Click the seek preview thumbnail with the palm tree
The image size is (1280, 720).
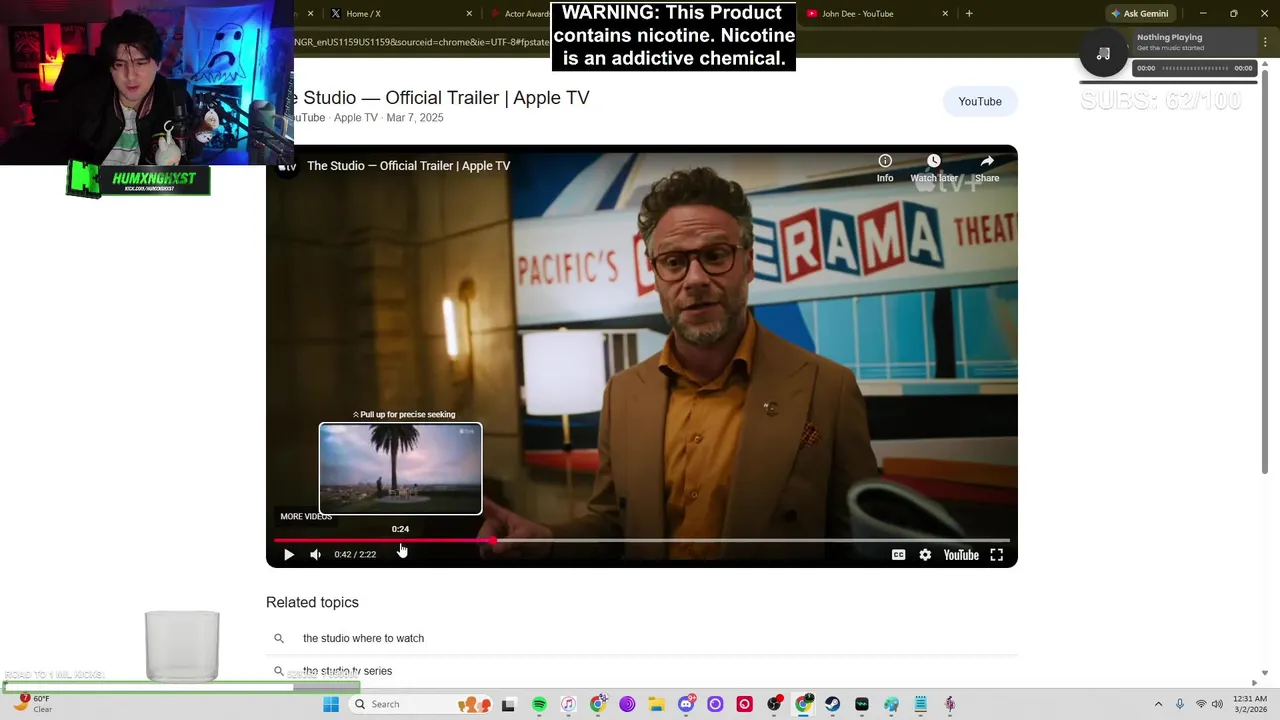[x=400, y=468]
